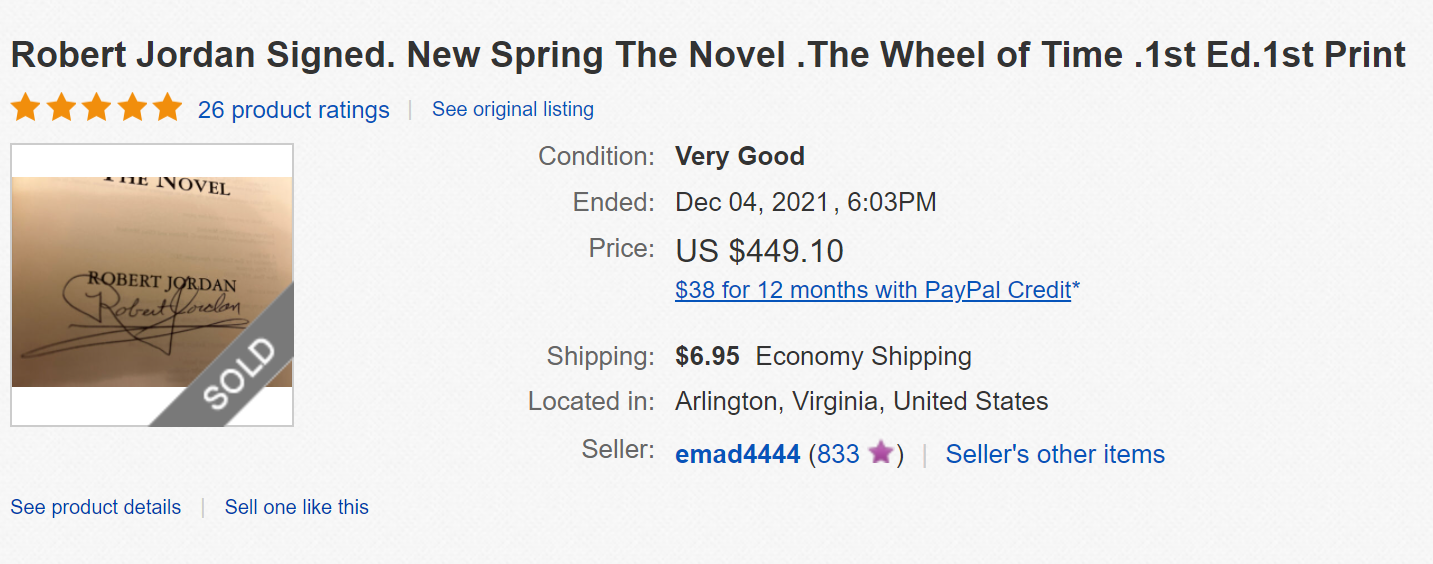Click the third orange rating star
This screenshot has height=564, width=1433.
[x=96, y=108]
